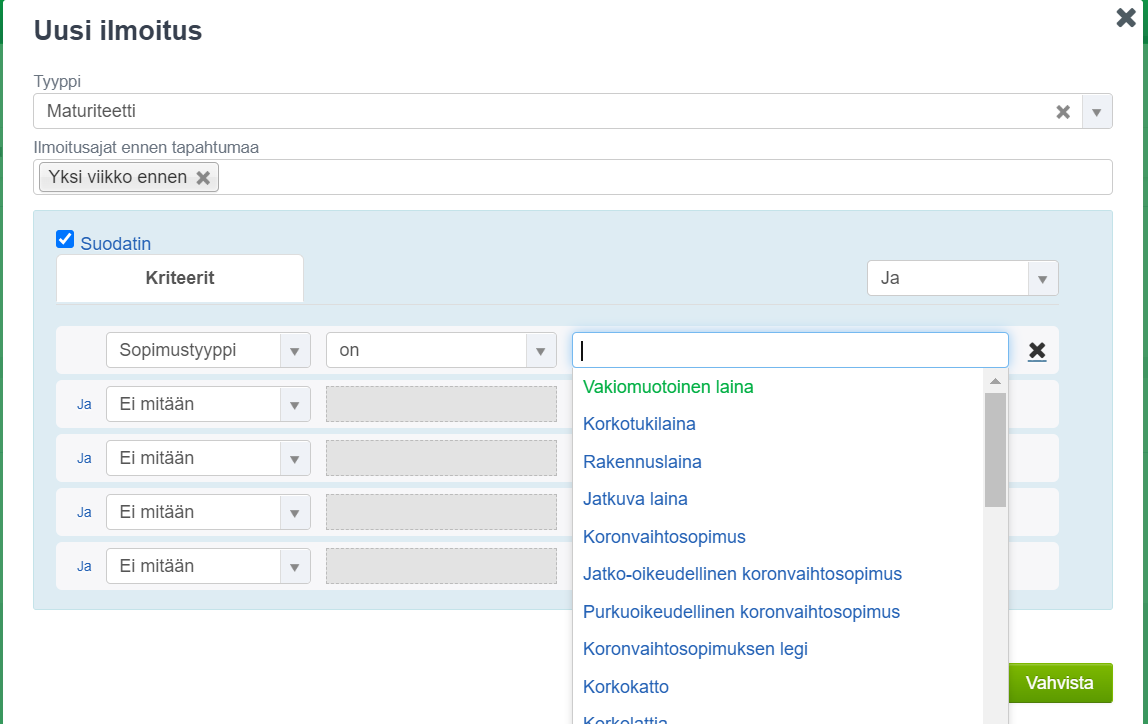
Task: Pick Rakennuslaina from the list
Action: click(642, 462)
